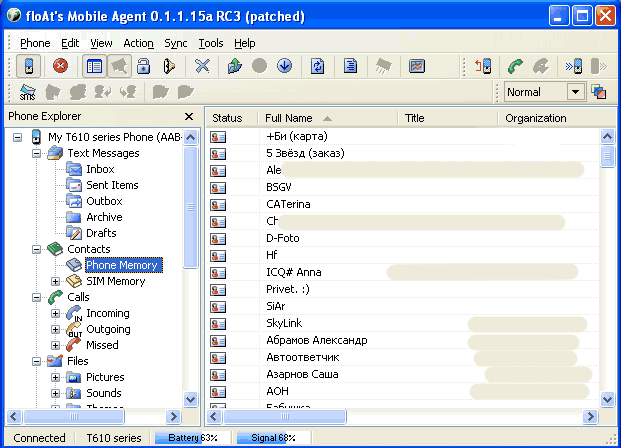Click the refresh sync icon in toolbar

click(x=318, y=67)
